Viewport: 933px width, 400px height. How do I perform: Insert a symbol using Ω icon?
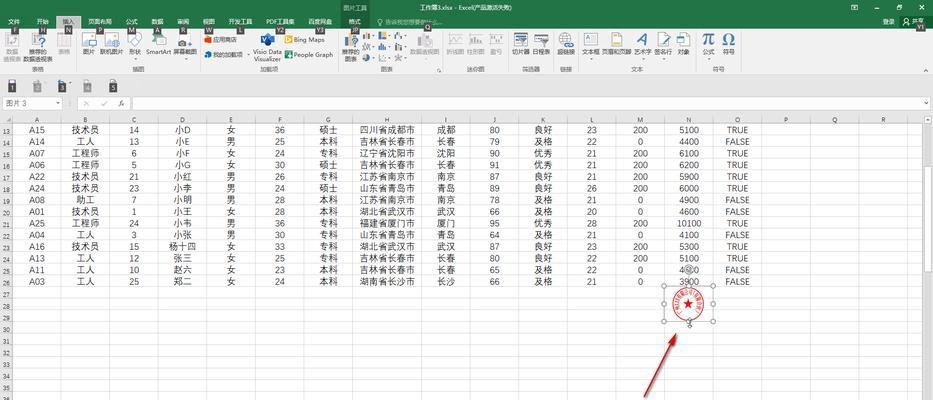tap(729, 42)
